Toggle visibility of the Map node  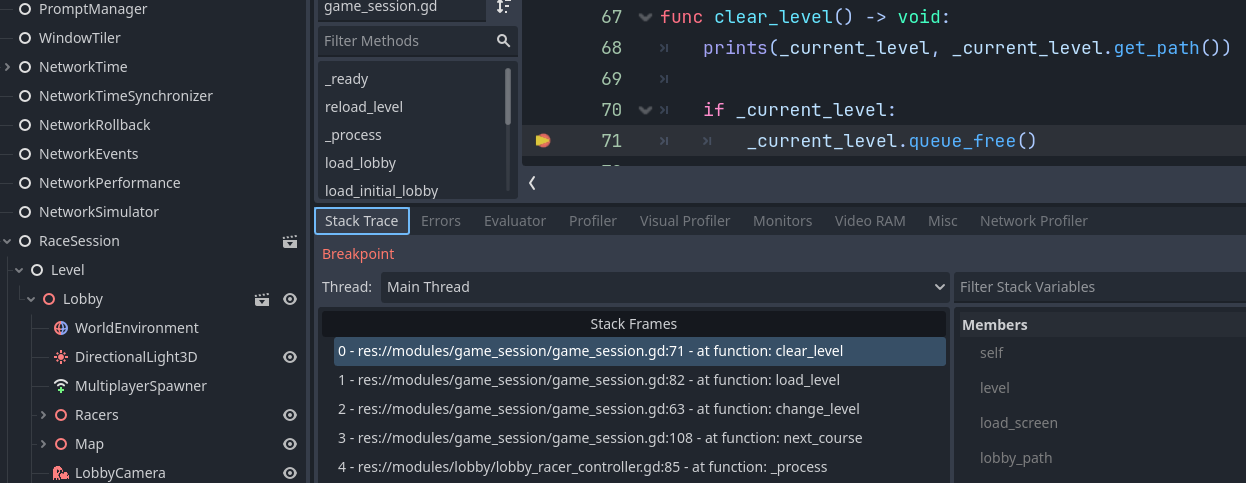290,444
